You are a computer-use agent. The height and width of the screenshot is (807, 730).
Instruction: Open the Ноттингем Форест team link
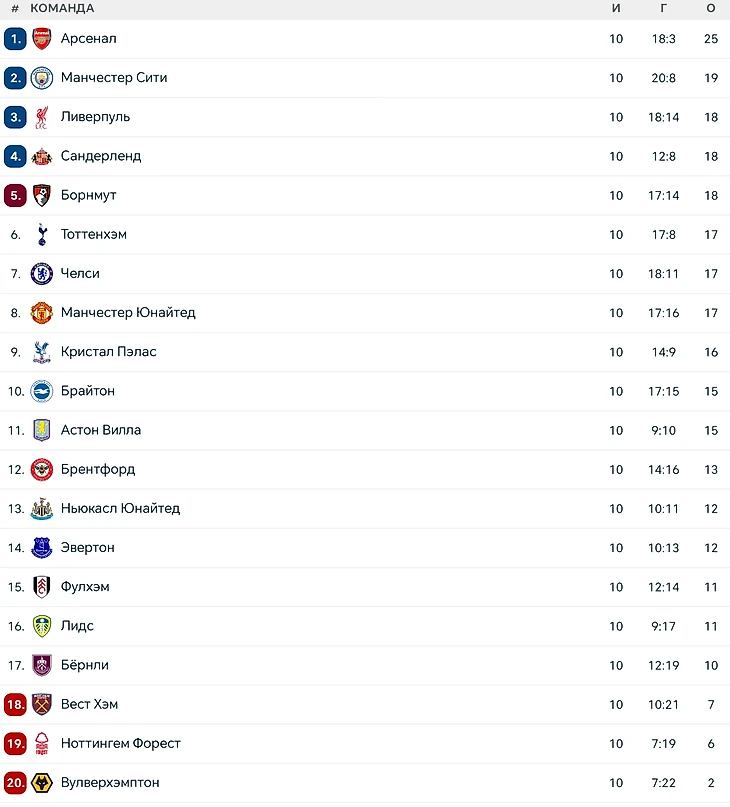pyautogui.click(x=120, y=744)
